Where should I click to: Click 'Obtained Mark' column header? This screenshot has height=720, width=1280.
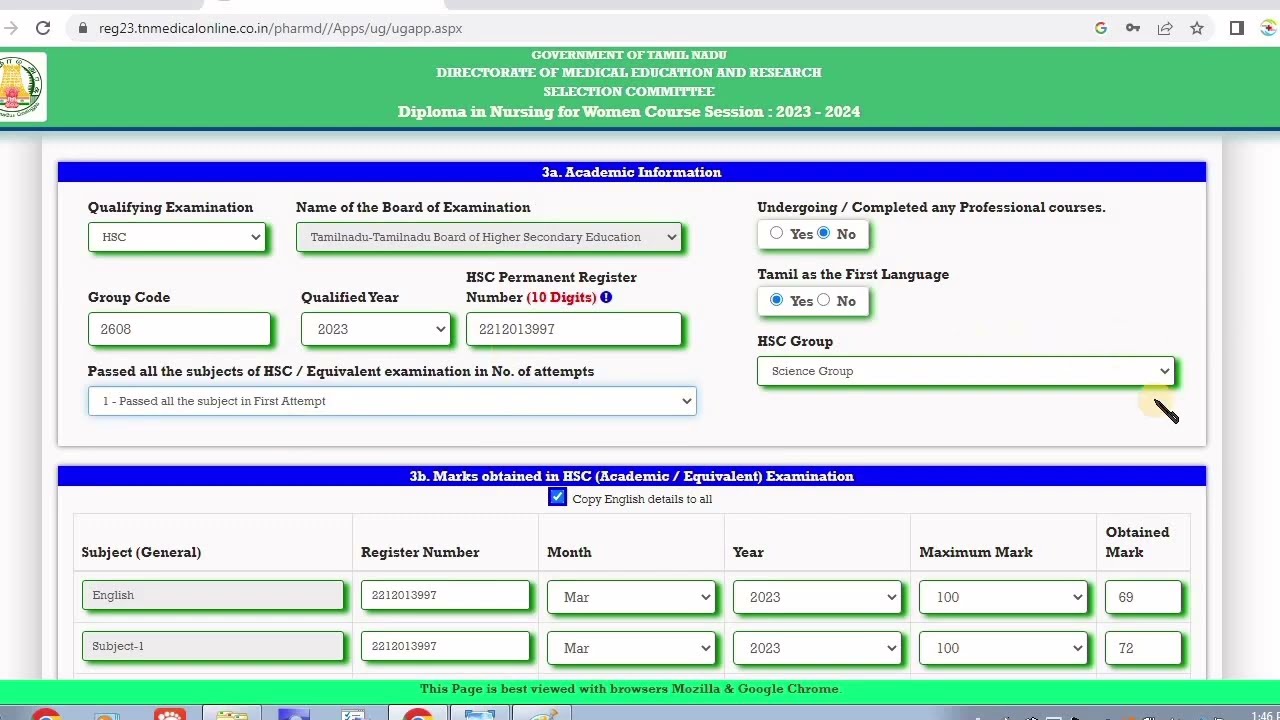click(1137, 542)
